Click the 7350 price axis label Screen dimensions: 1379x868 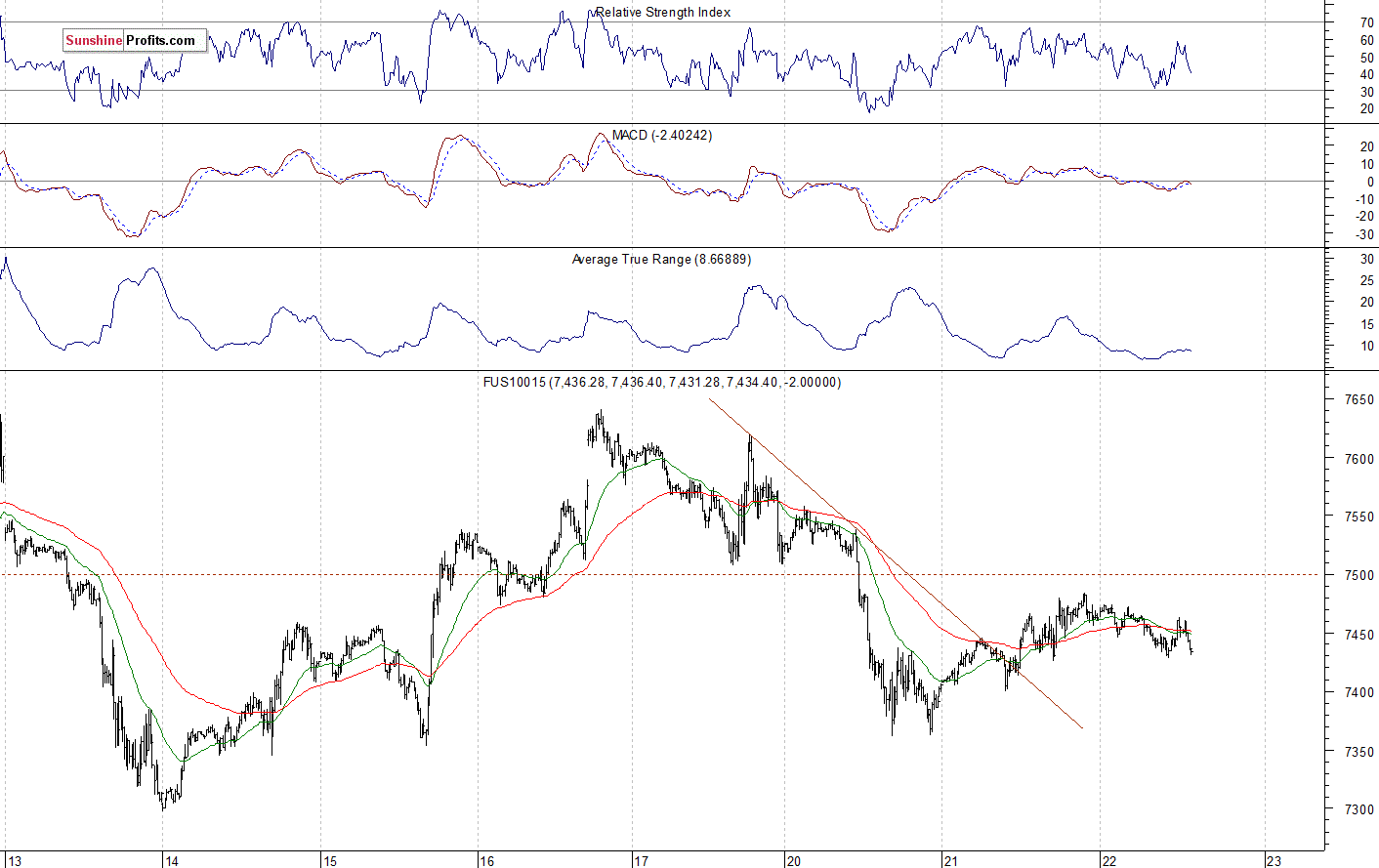[x=1358, y=751]
